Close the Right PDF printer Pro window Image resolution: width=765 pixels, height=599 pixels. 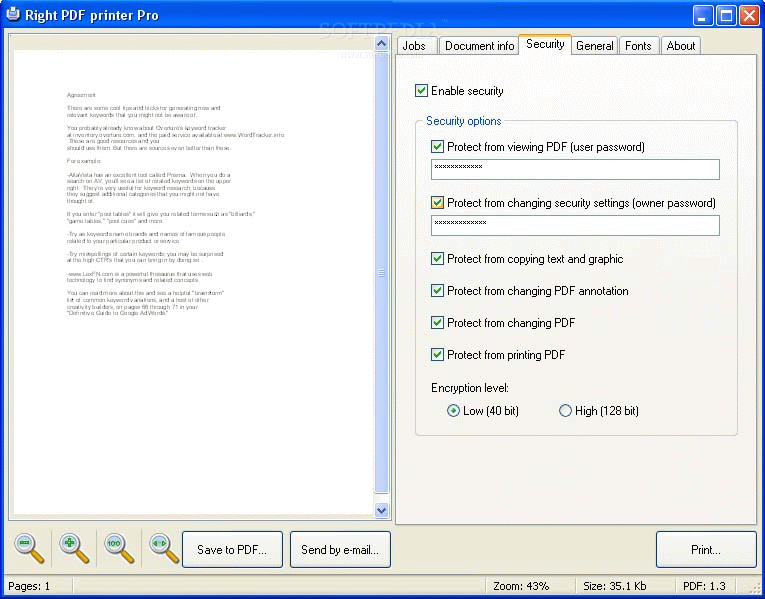(749, 16)
